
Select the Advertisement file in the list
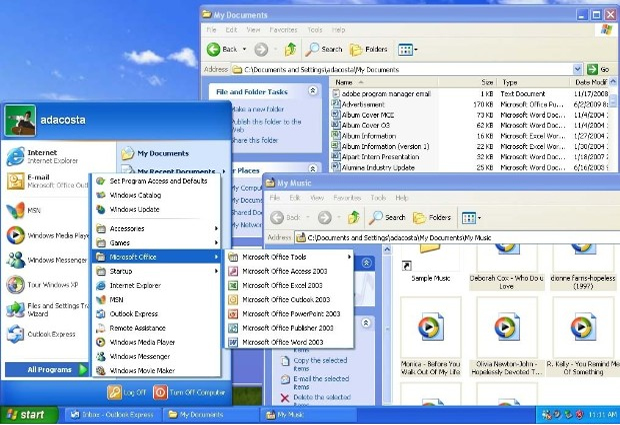click(363, 104)
